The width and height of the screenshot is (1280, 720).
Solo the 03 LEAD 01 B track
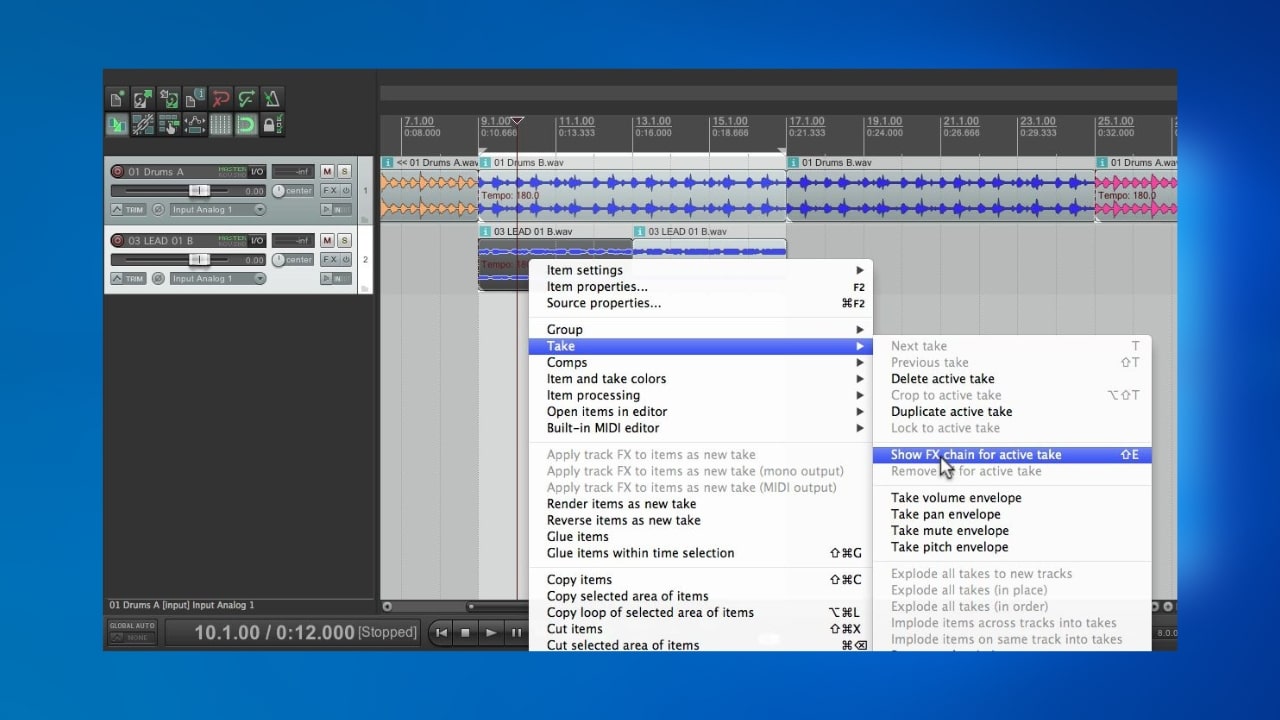(x=344, y=241)
